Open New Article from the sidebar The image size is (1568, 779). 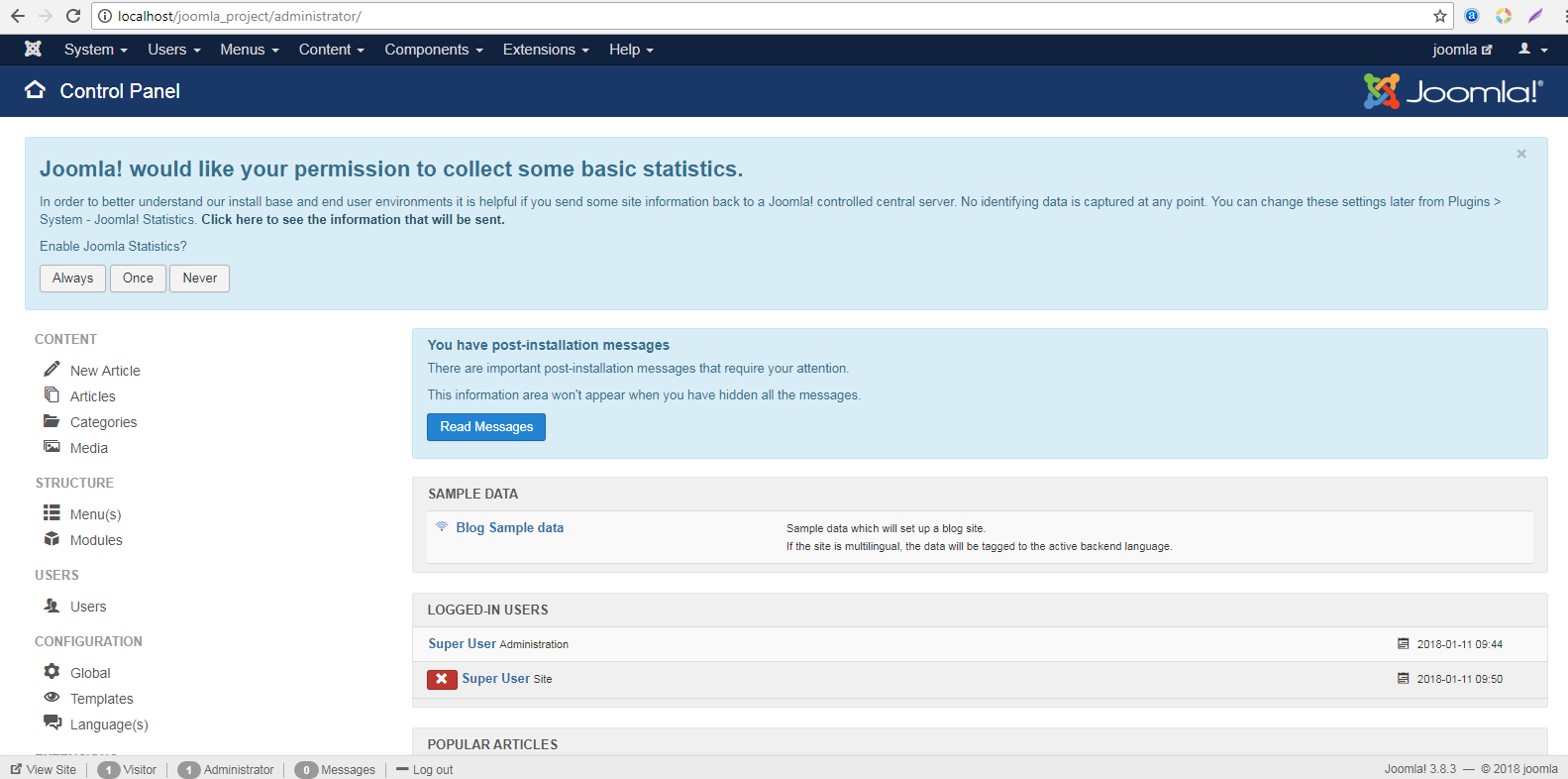point(105,371)
